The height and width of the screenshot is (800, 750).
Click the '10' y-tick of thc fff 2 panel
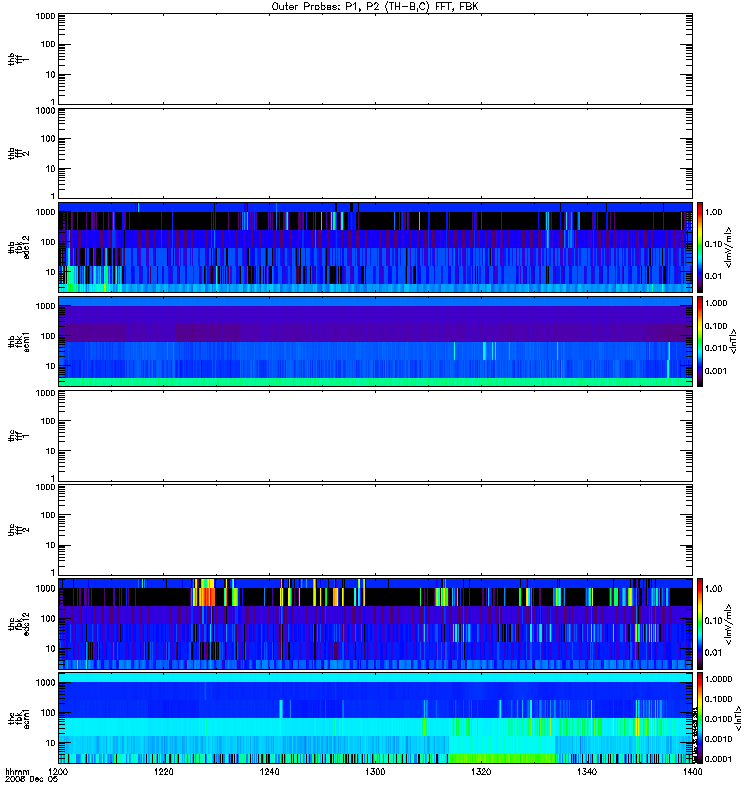click(51, 545)
